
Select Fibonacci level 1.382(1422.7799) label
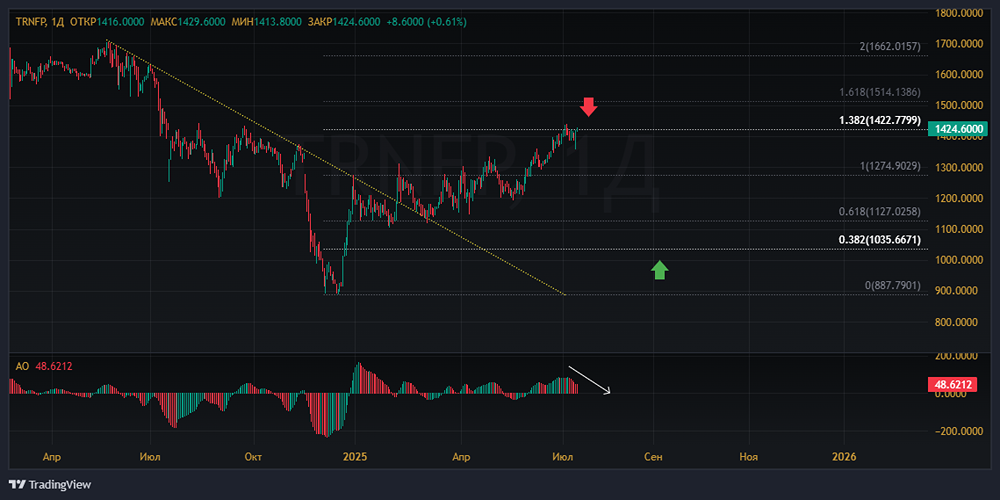click(880, 121)
